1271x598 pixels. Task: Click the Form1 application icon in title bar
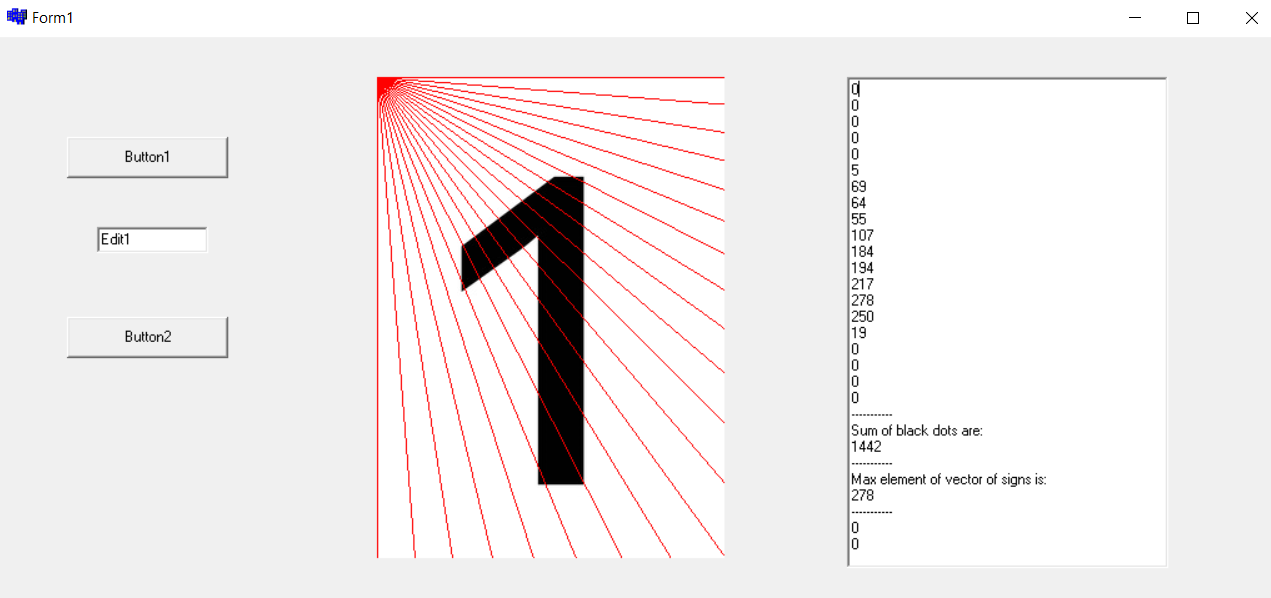pos(16,17)
